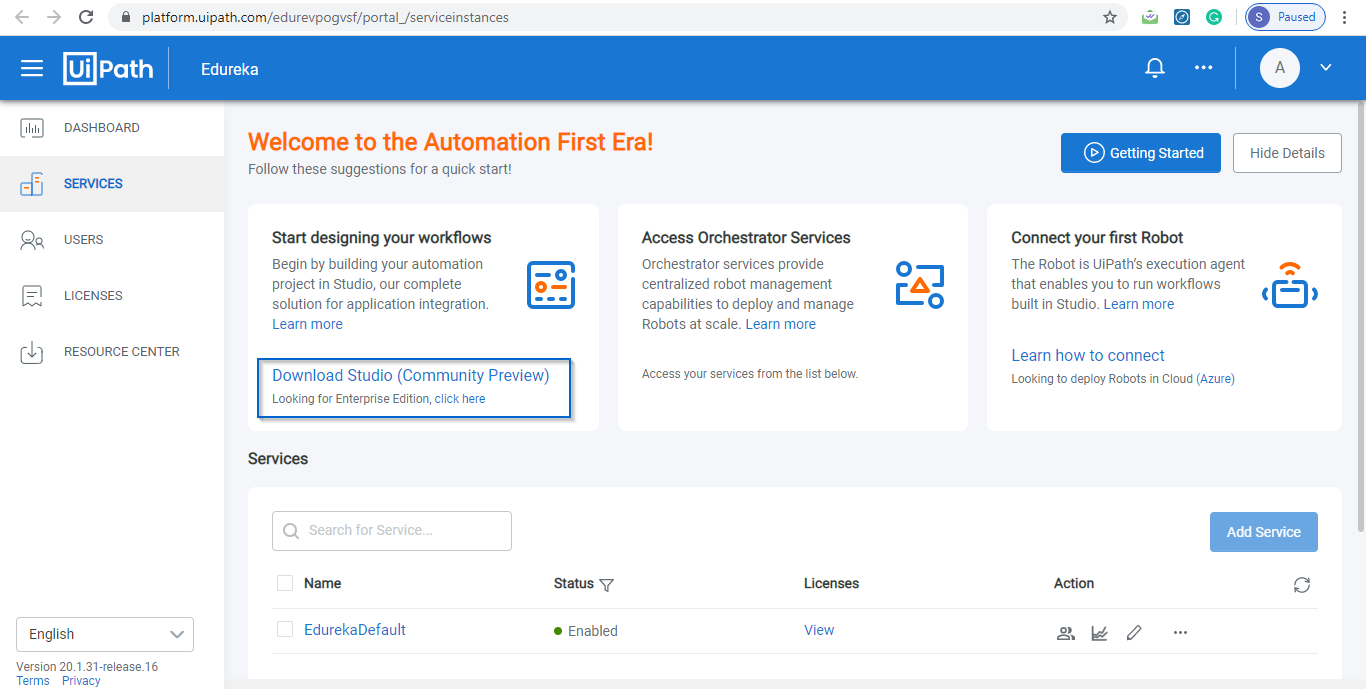This screenshot has height=689, width=1366.
Task: Click the user avatar A
Action: (1280, 68)
